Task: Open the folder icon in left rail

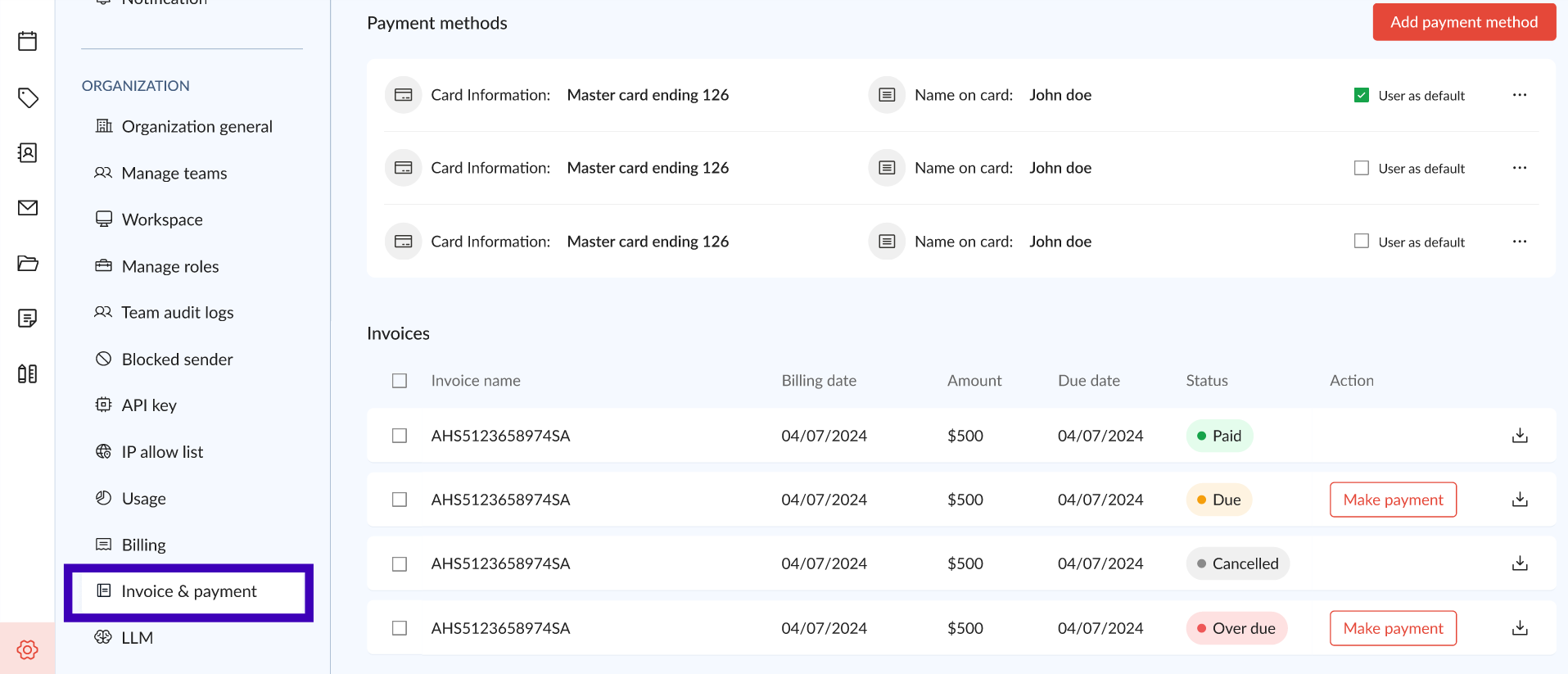Action: tap(28, 263)
